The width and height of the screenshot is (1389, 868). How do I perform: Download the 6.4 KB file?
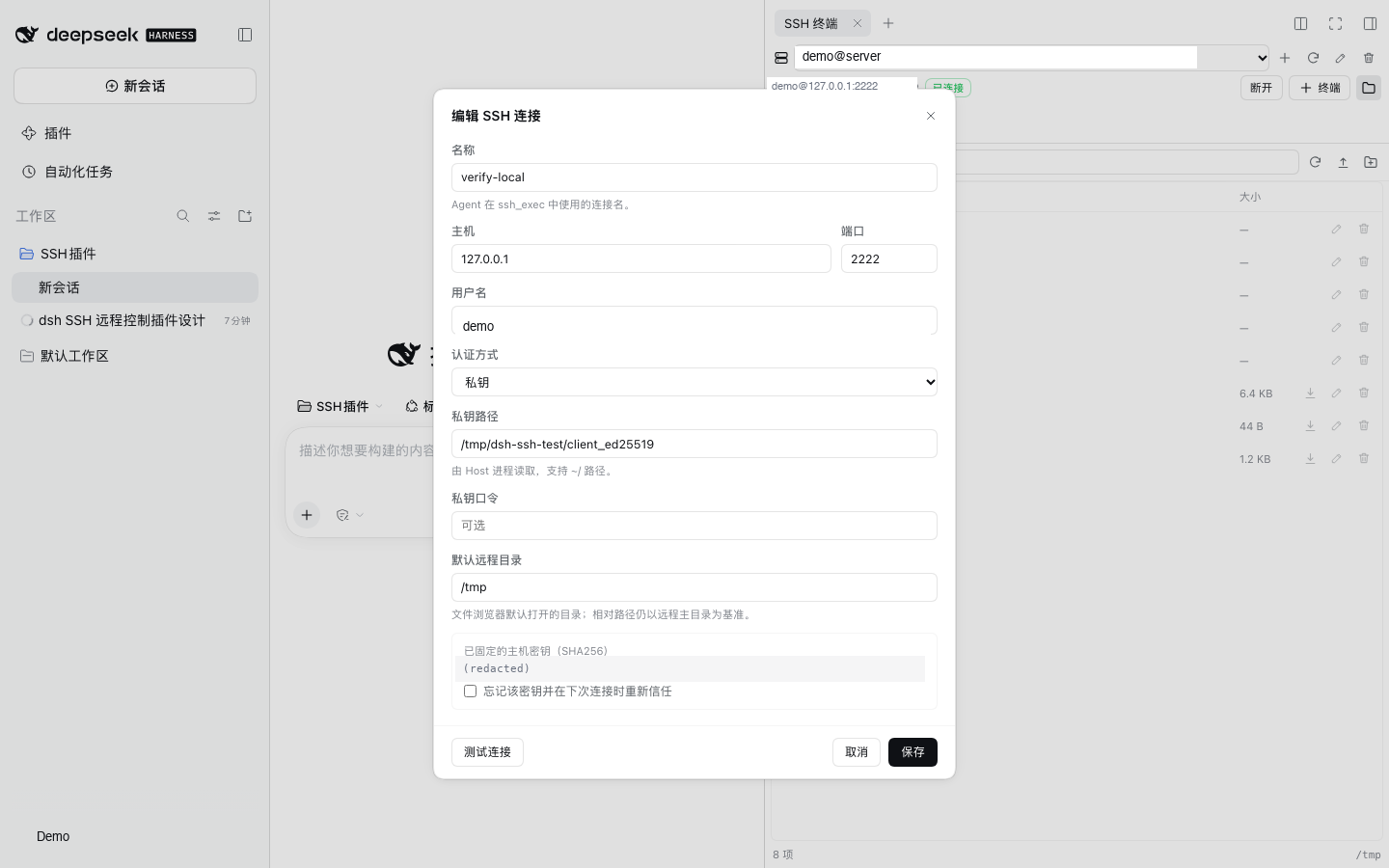1310,393
